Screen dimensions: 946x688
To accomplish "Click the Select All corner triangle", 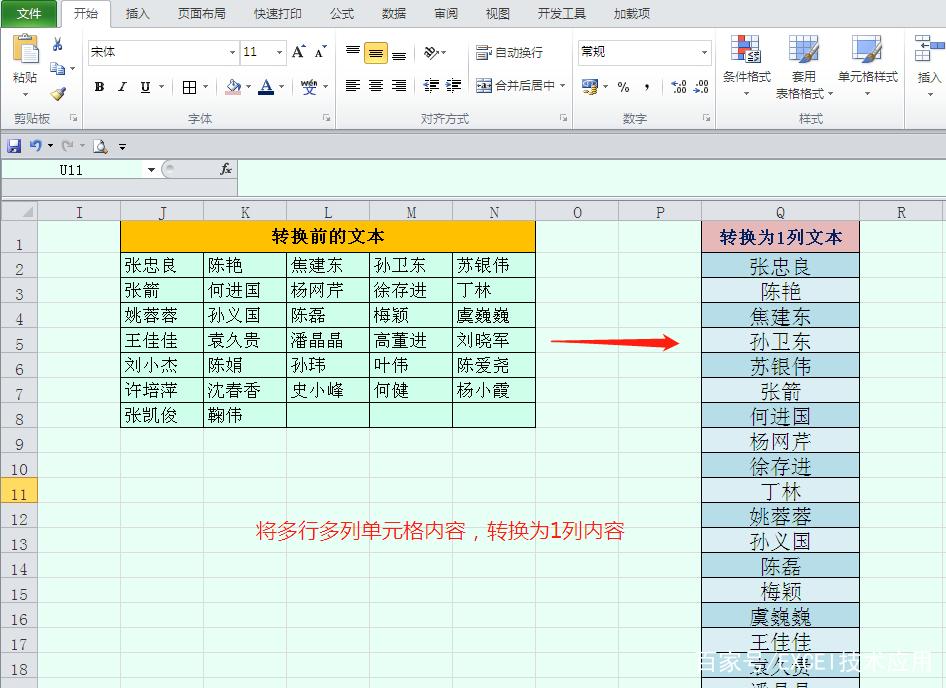I will [19, 212].
